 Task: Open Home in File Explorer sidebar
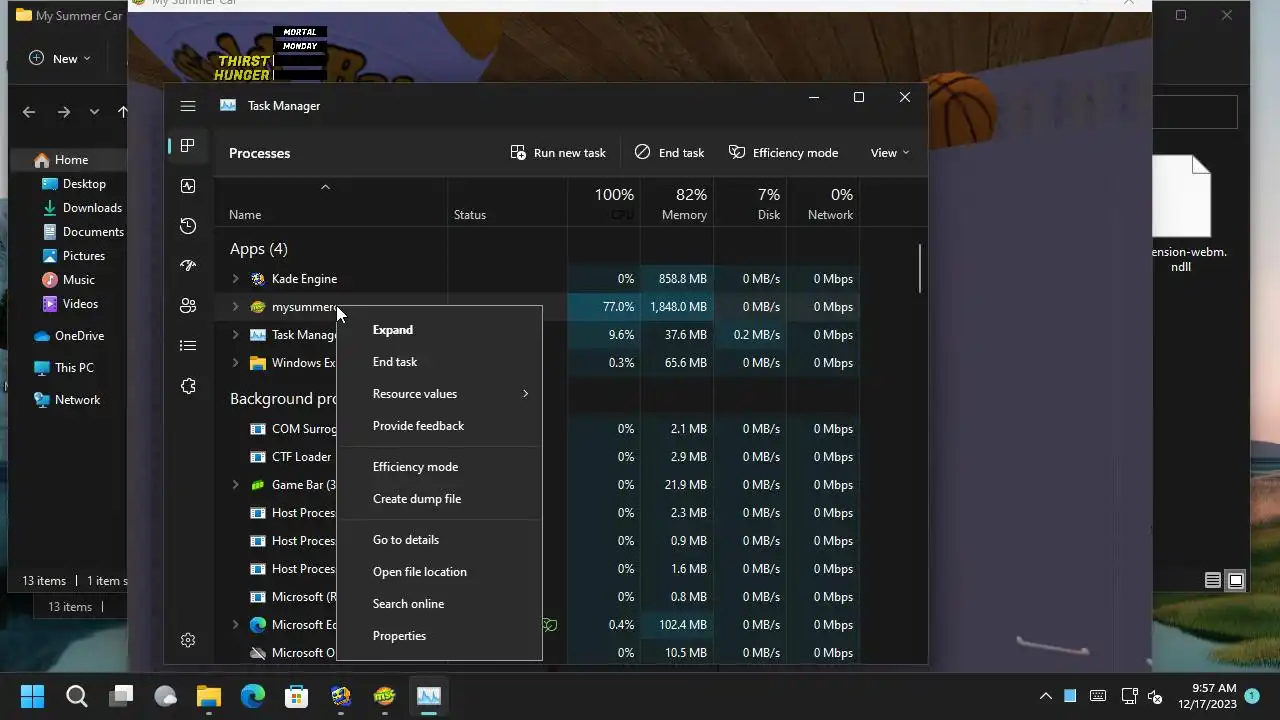pos(70,160)
